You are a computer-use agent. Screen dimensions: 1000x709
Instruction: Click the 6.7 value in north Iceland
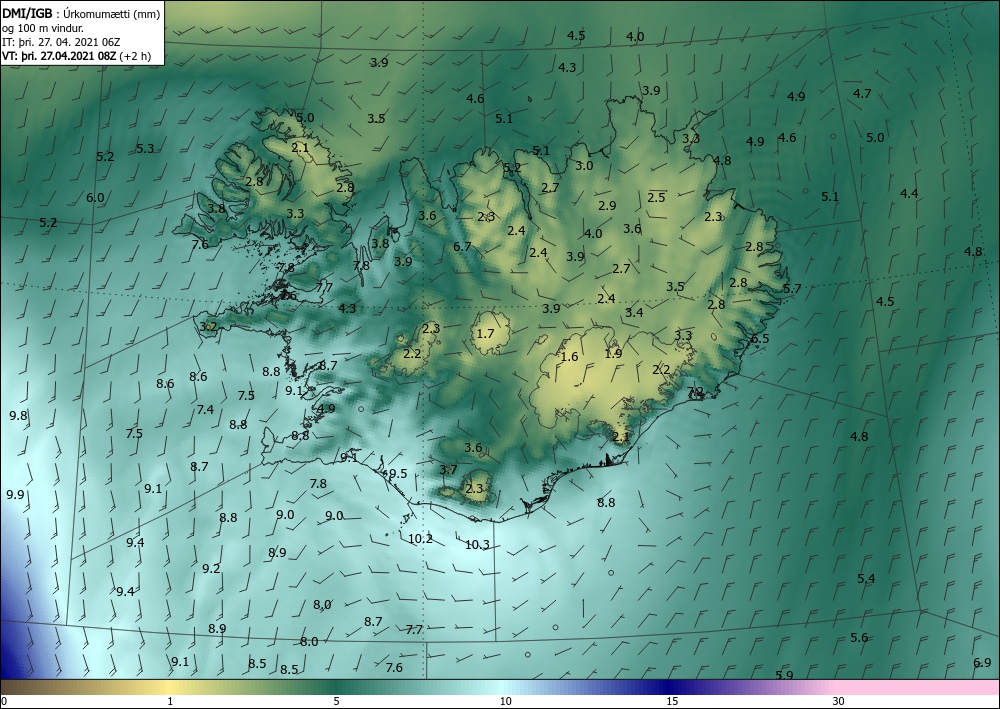tap(462, 246)
